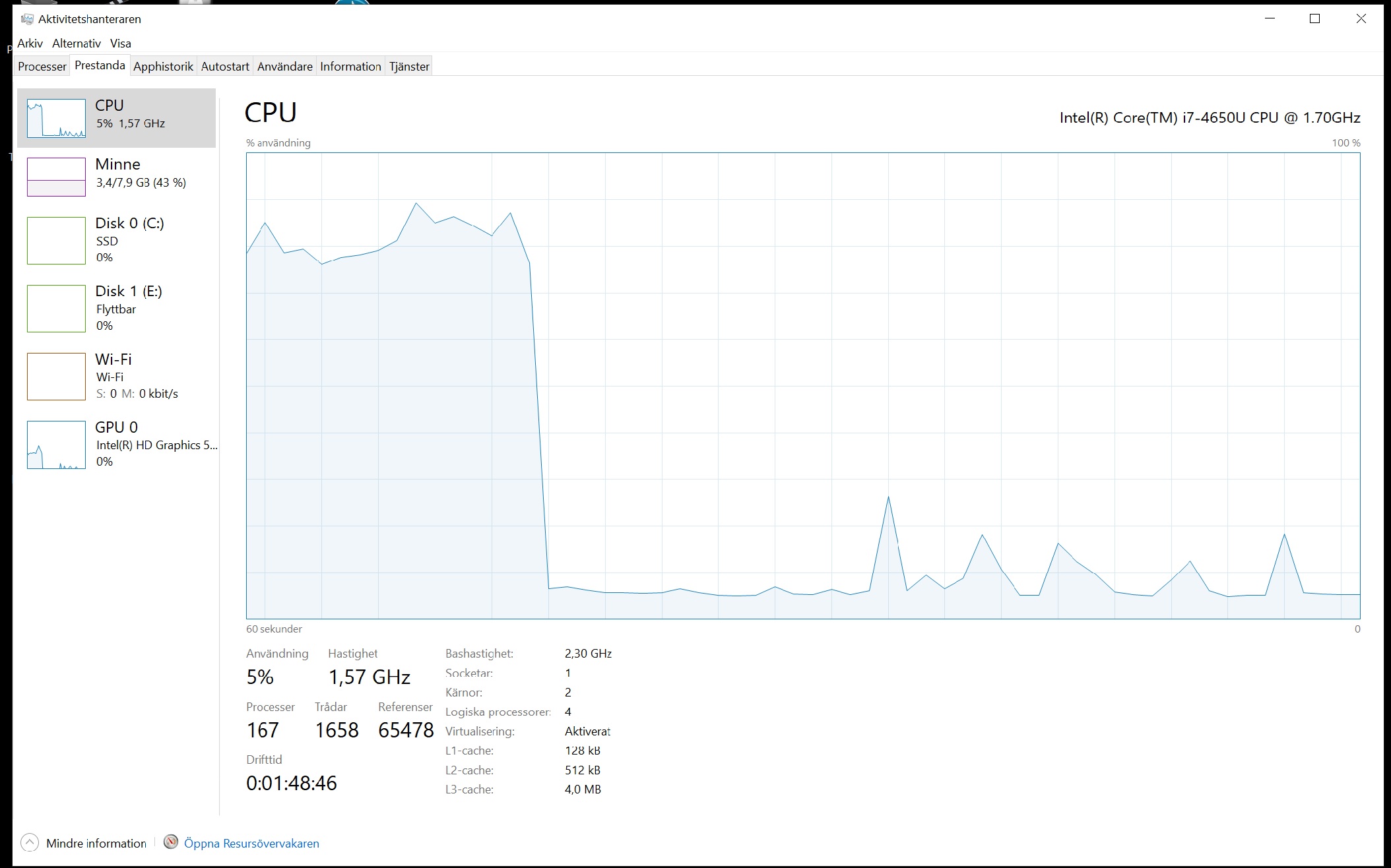Click the Wi-Fi S: 0 M: 0 kbit/s text

(x=137, y=394)
